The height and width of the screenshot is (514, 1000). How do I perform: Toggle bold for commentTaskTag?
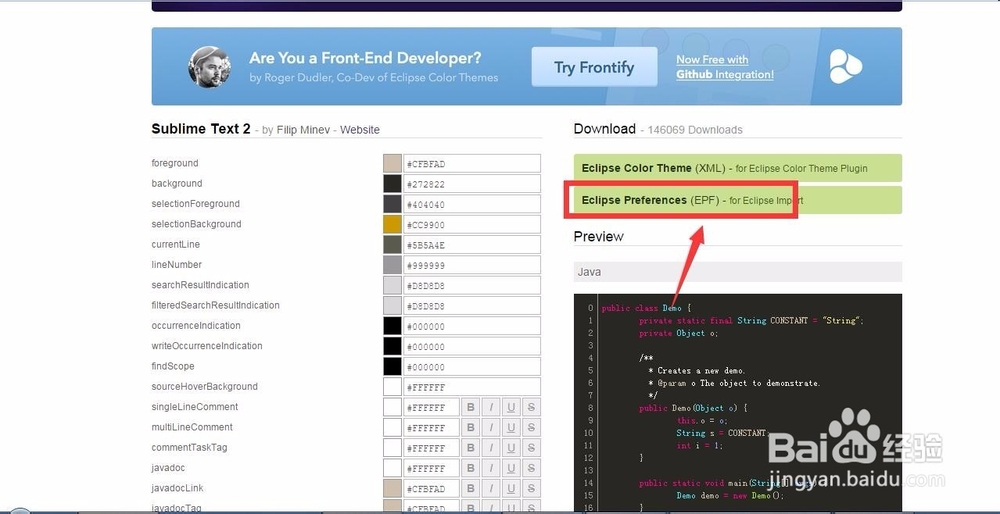[x=471, y=448]
